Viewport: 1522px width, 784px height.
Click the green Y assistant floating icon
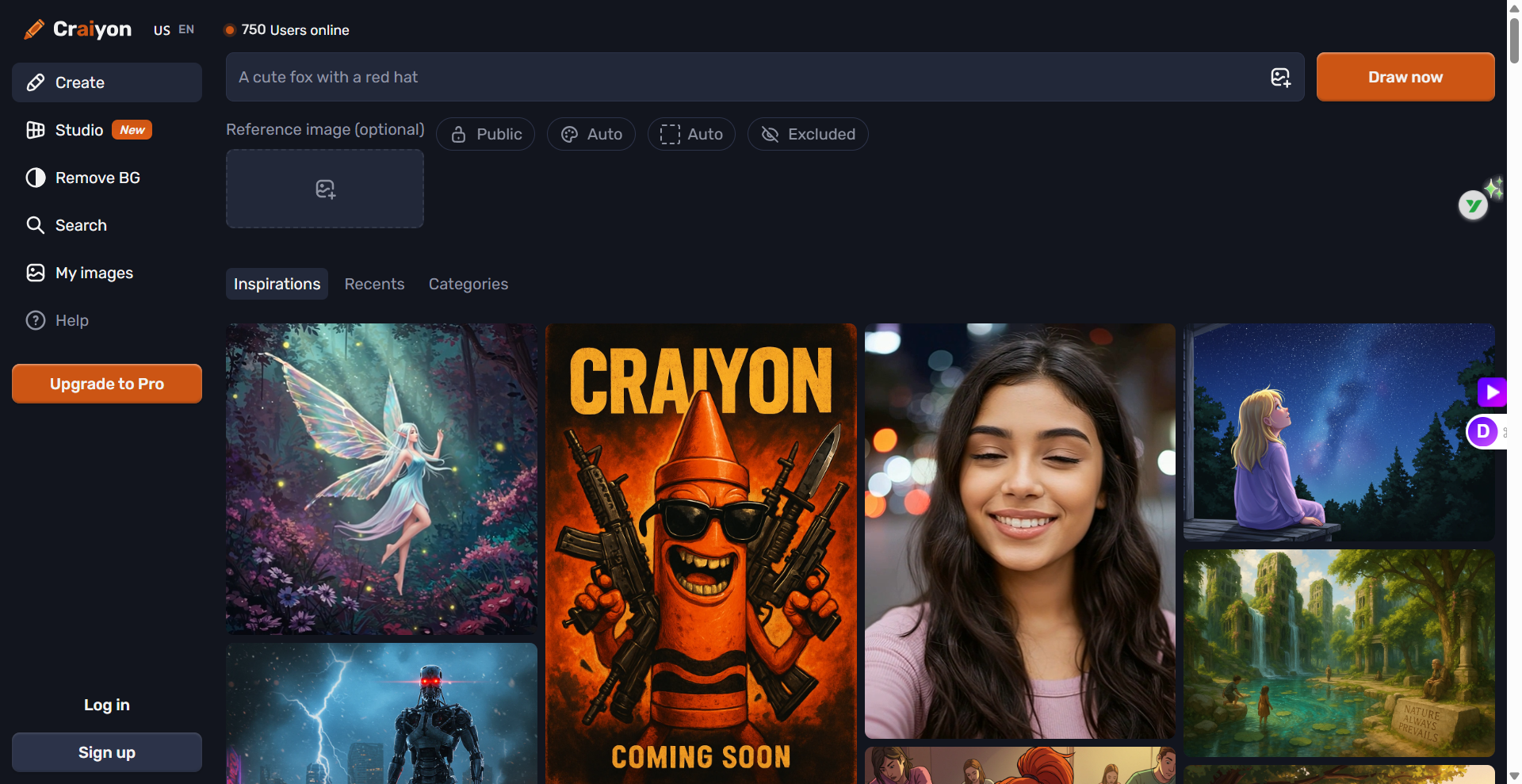(1474, 206)
